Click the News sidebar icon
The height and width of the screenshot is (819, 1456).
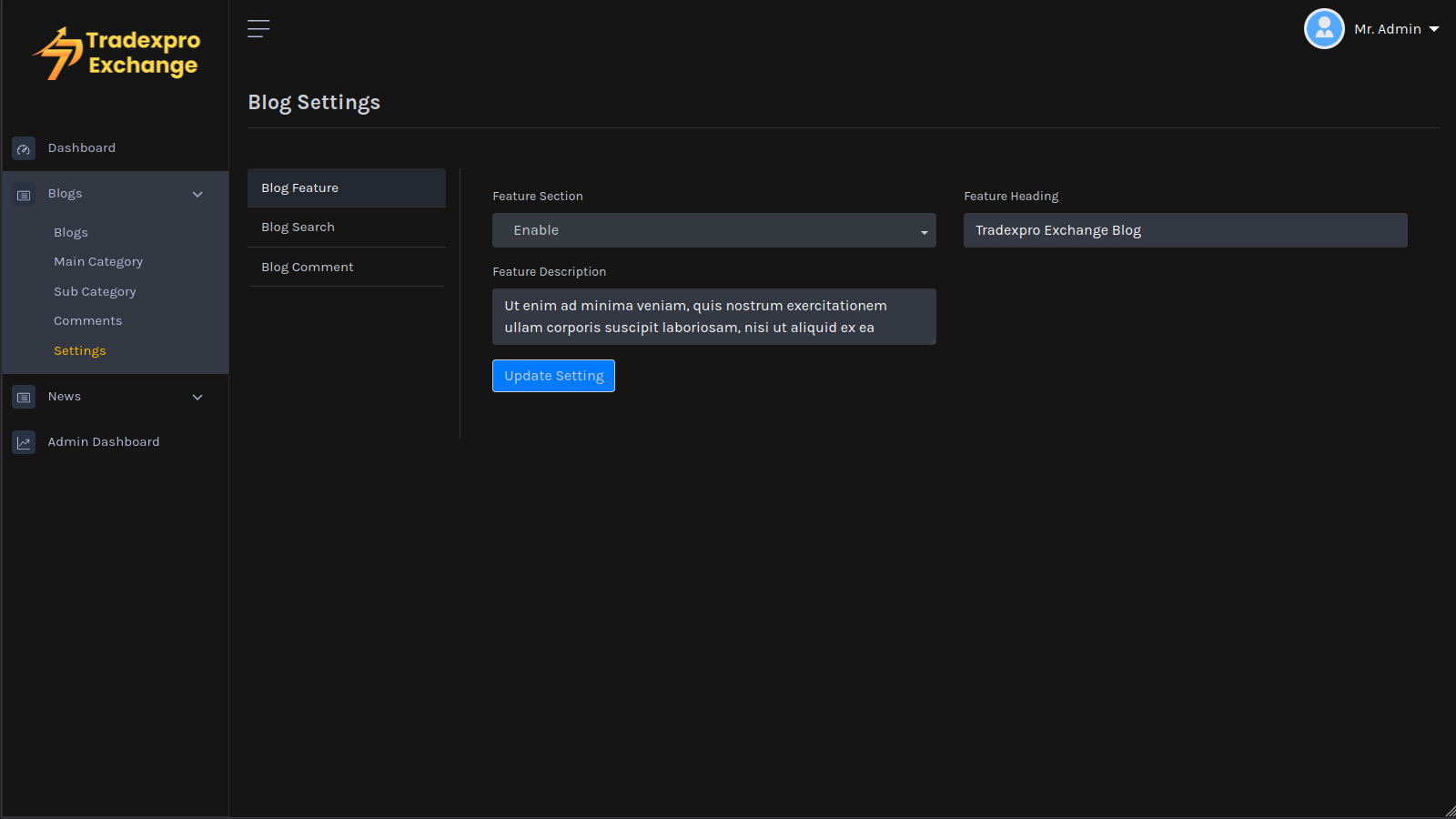24,397
